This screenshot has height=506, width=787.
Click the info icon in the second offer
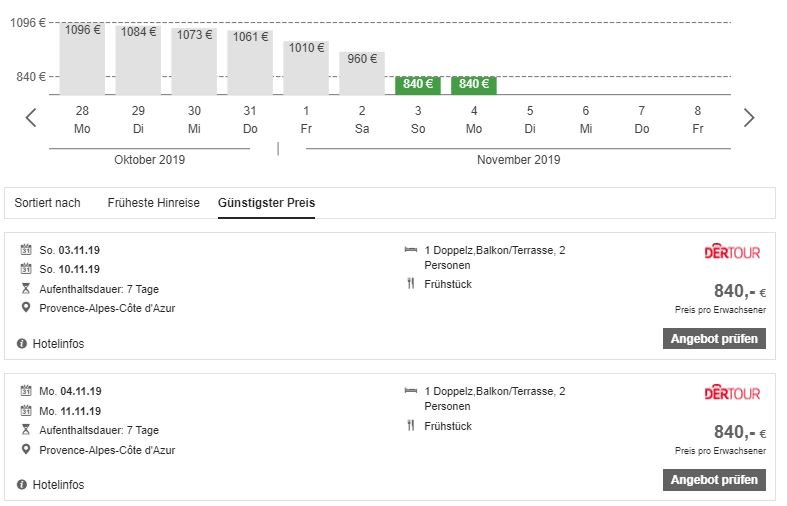pyautogui.click(x=22, y=485)
